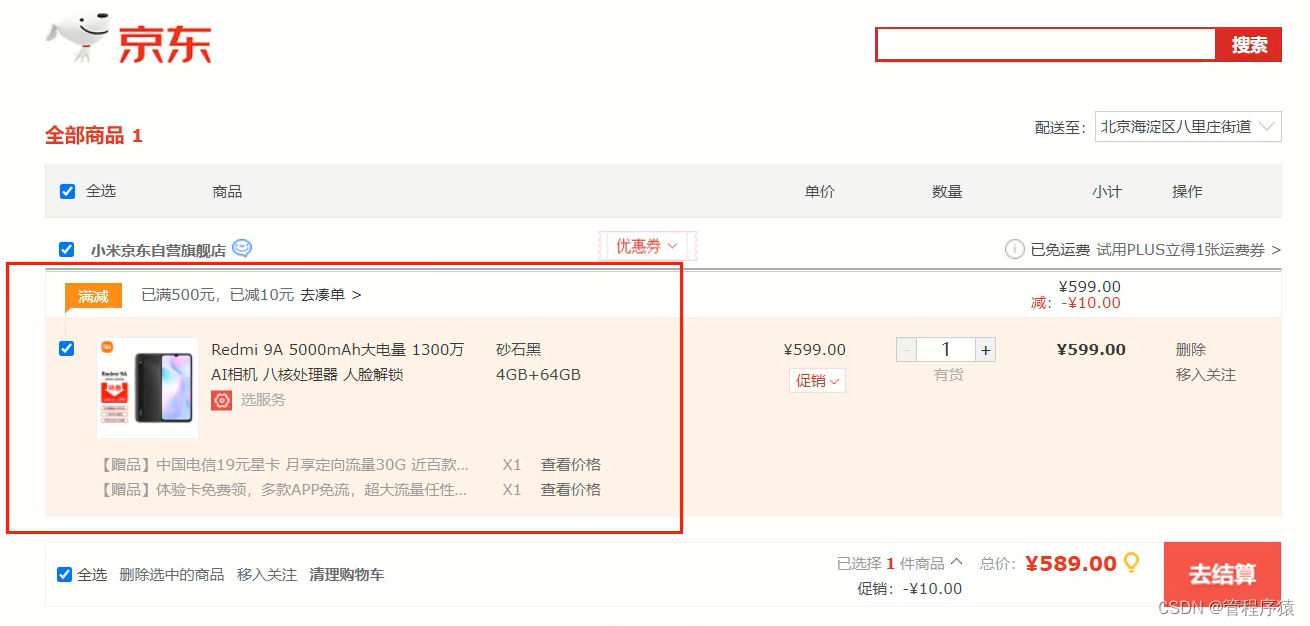Click 清理购物车
This screenshot has height=626, width=1310.
(347, 574)
